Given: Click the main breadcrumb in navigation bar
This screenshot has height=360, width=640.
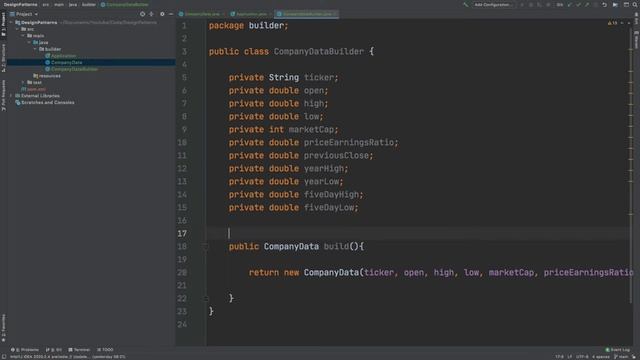Looking at the screenshot, I should 59,4.
